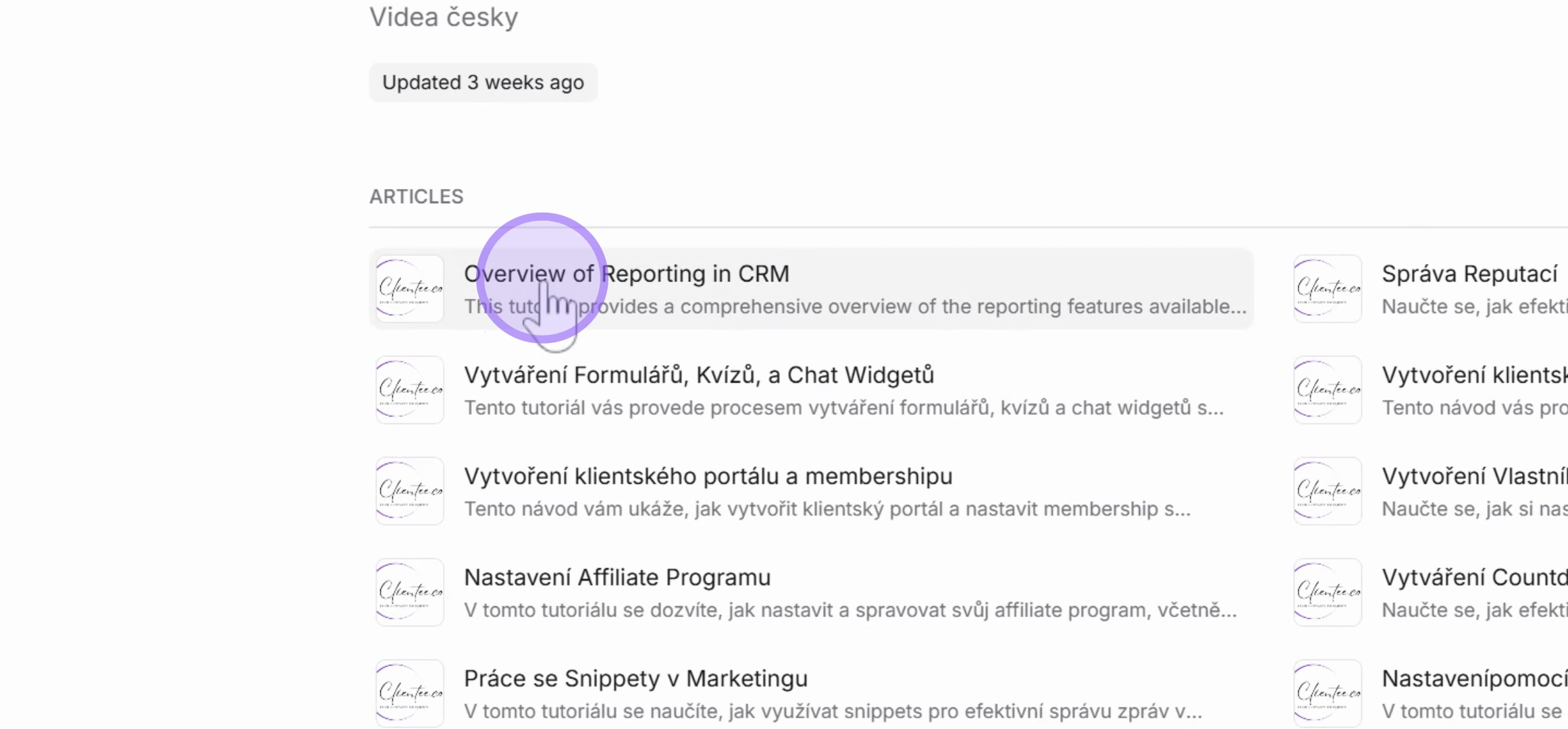Open the Nastavení Affiliate Programu article
This screenshot has height=729, width=1568.
(x=811, y=593)
